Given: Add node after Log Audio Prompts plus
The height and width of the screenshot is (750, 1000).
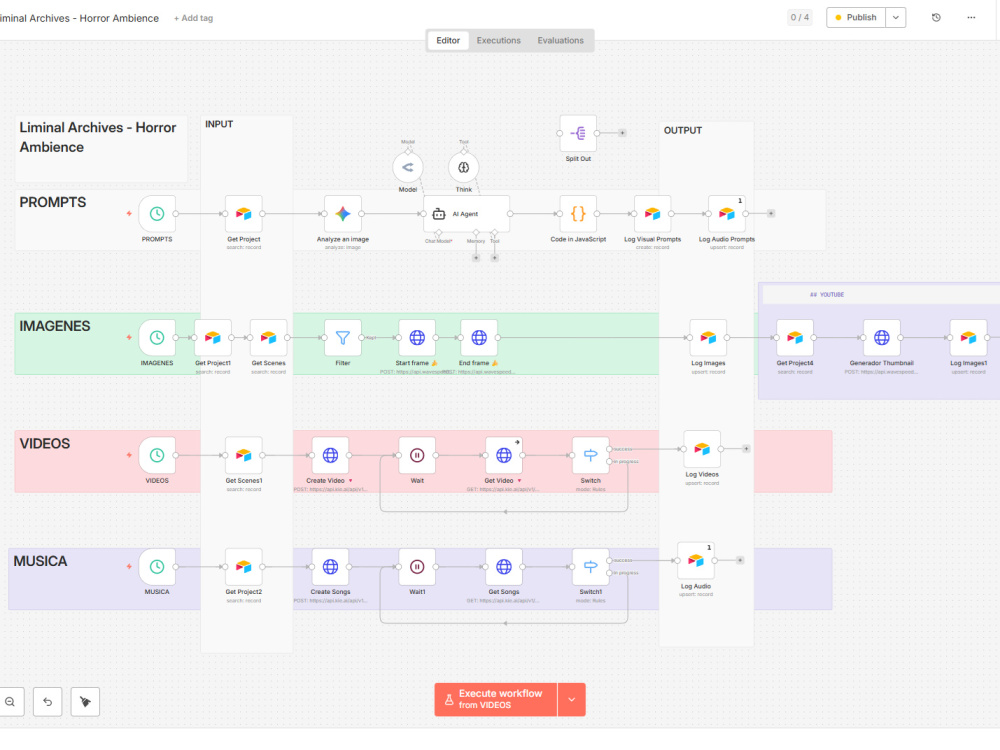Looking at the screenshot, I should (770, 214).
